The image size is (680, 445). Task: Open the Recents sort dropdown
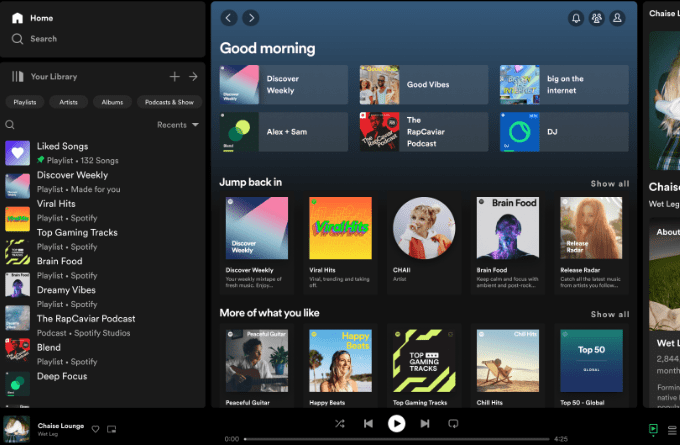coord(178,125)
